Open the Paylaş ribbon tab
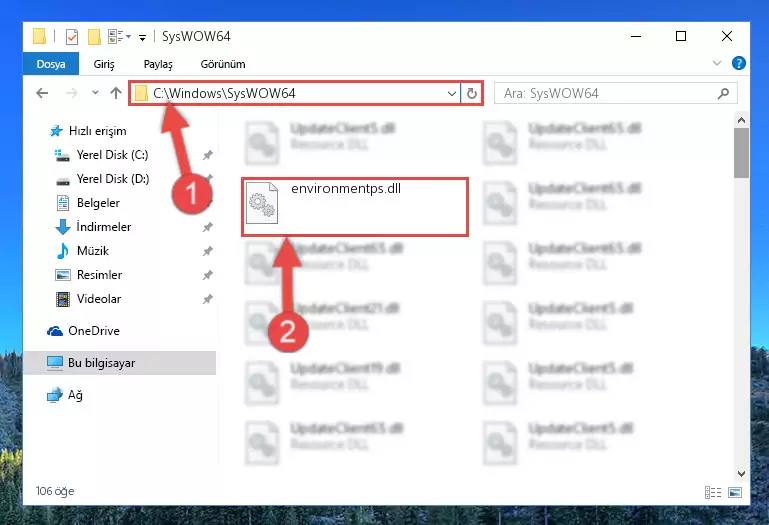This screenshot has height=525, width=769. [158, 64]
